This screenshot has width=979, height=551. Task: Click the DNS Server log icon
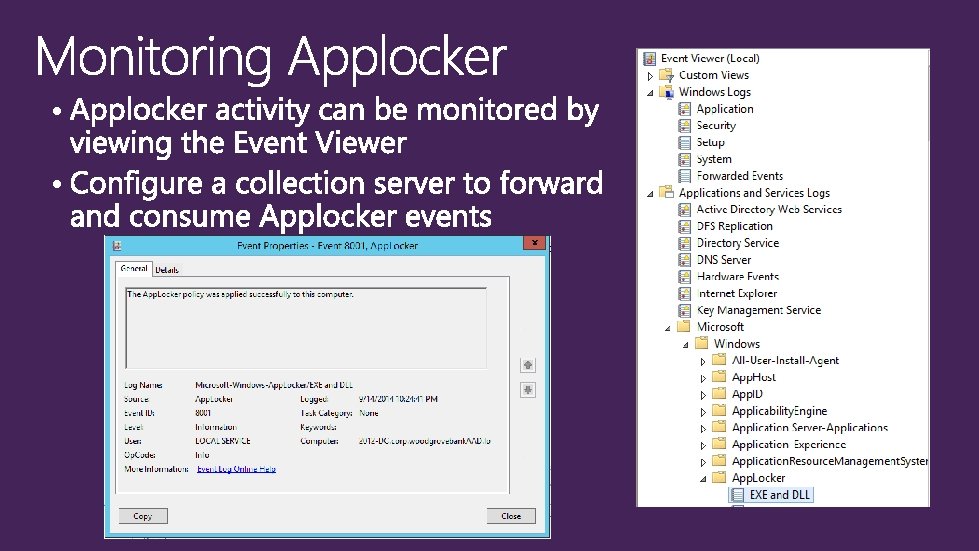coord(685,260)
